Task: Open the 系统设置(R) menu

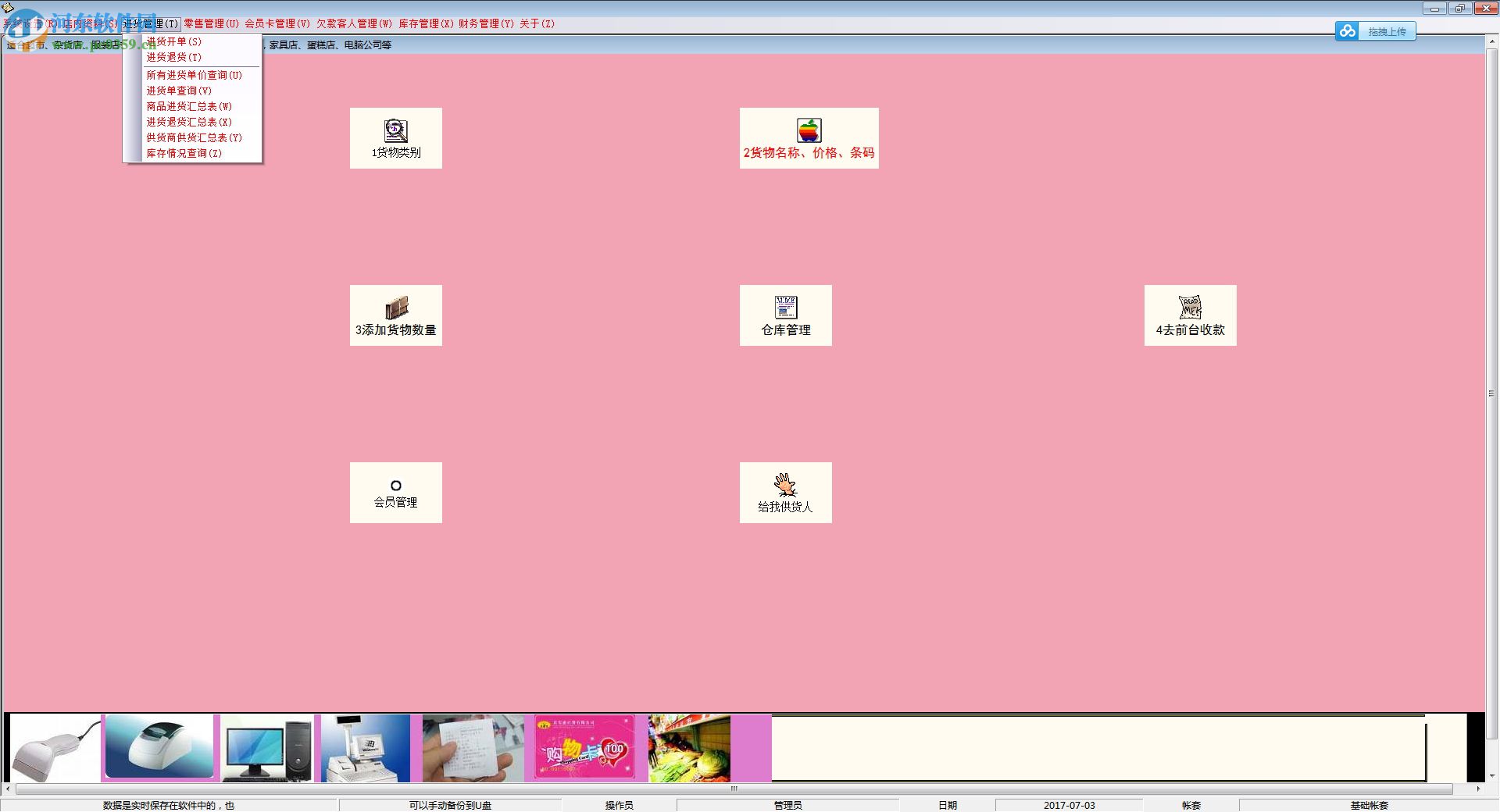Action: tap(30, 23)
